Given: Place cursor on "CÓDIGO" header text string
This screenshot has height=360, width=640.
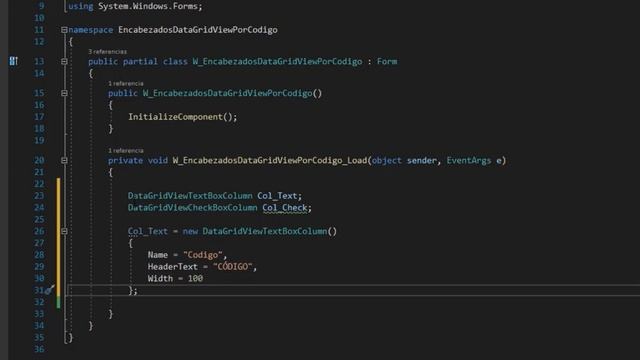Looking at the screenshot, I should click(x=233, y=267).
